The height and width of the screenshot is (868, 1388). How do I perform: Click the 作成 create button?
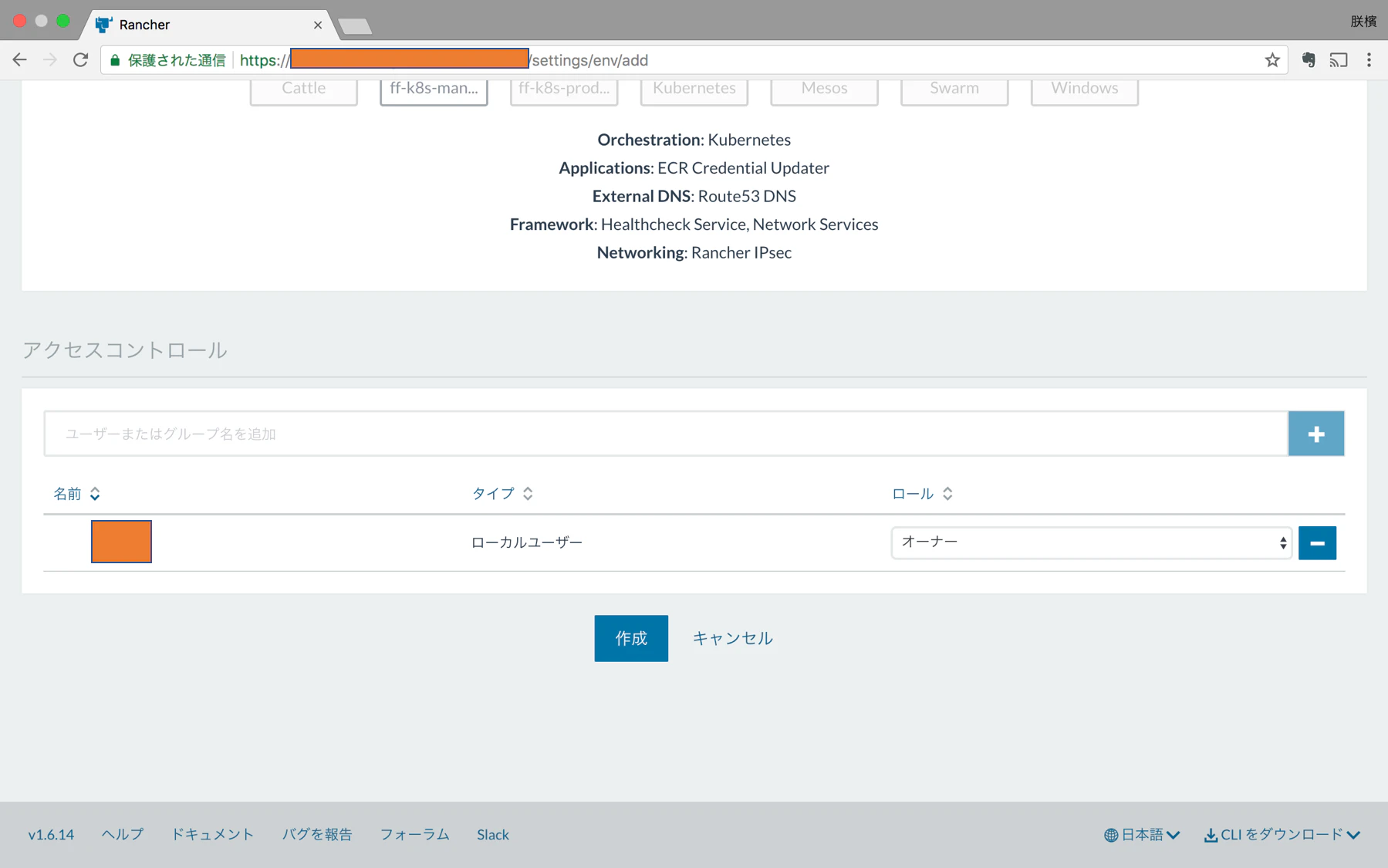click(x=631, y=638)
